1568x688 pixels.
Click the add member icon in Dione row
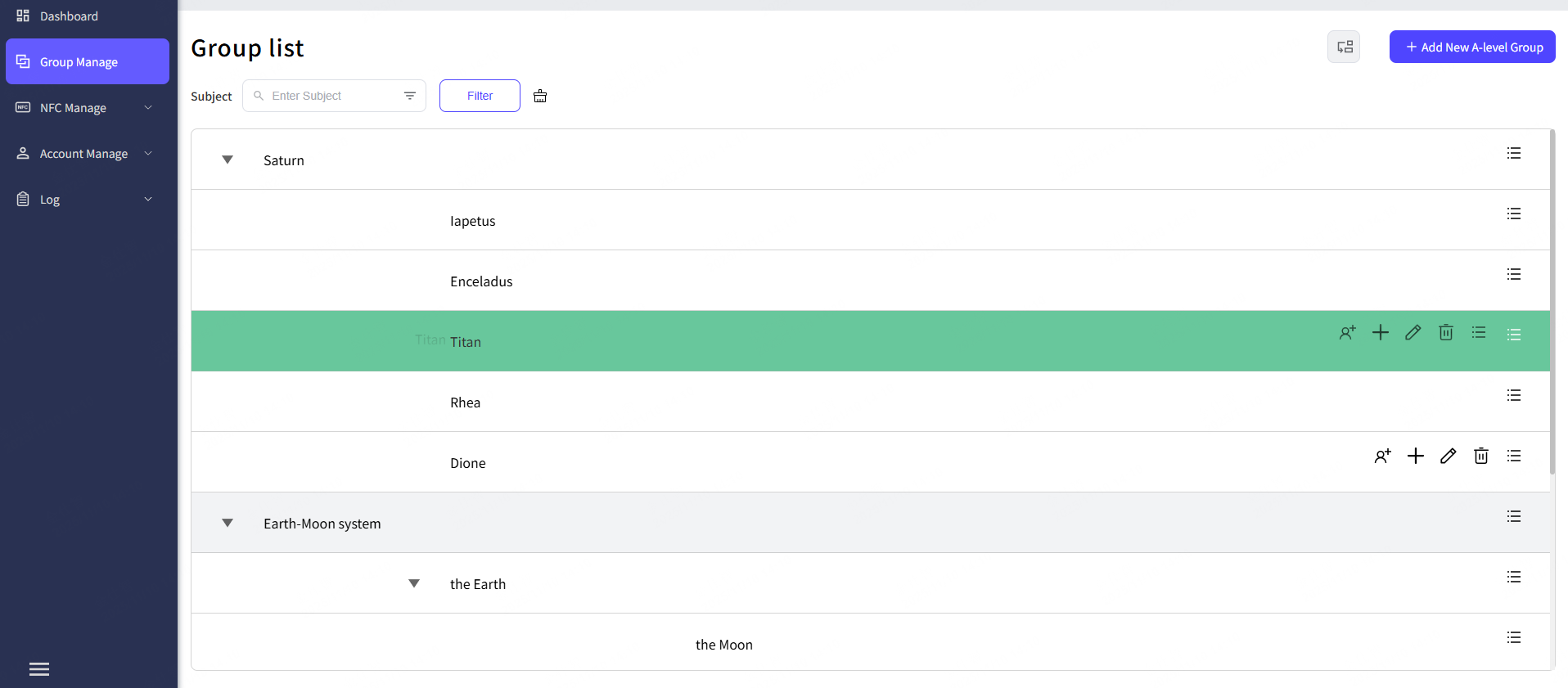point(1382,456)
